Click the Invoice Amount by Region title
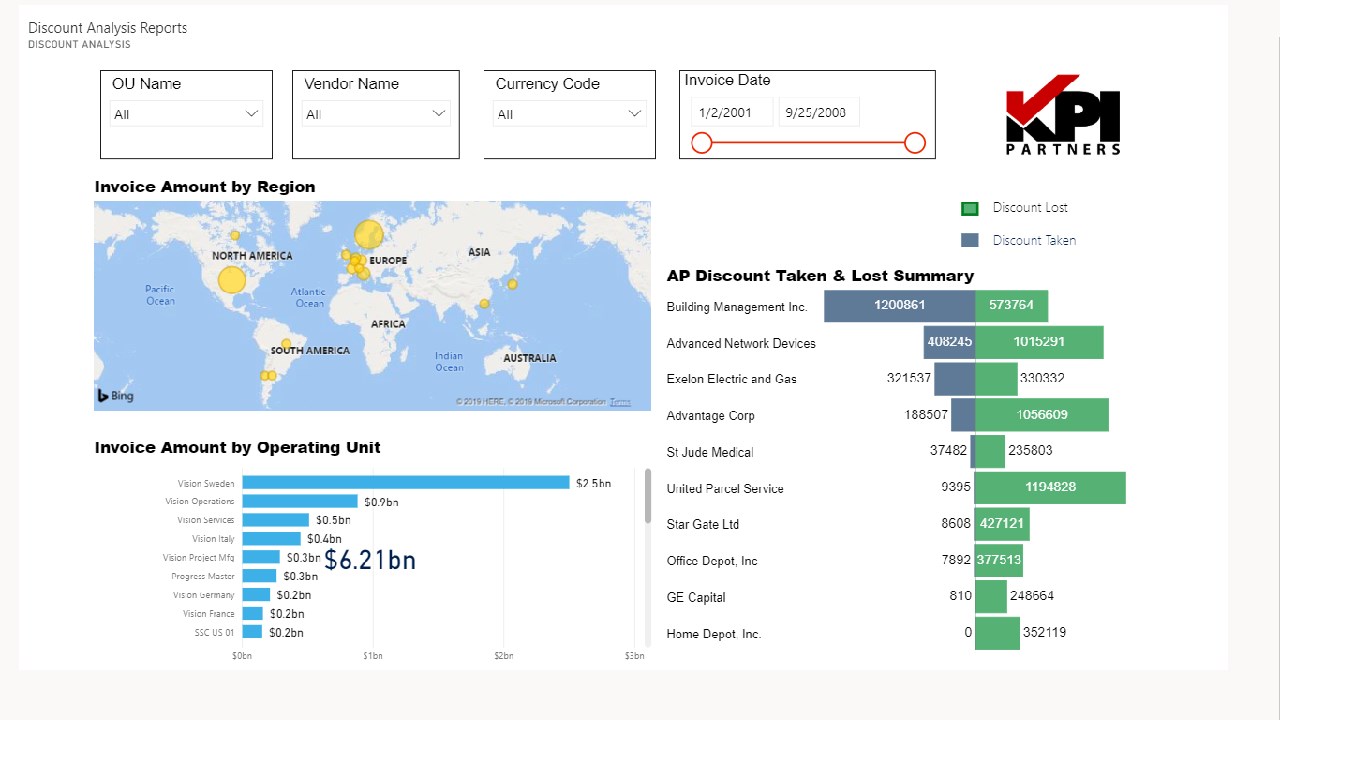Viewport: 1366px width, 768px height. [205, 187]
